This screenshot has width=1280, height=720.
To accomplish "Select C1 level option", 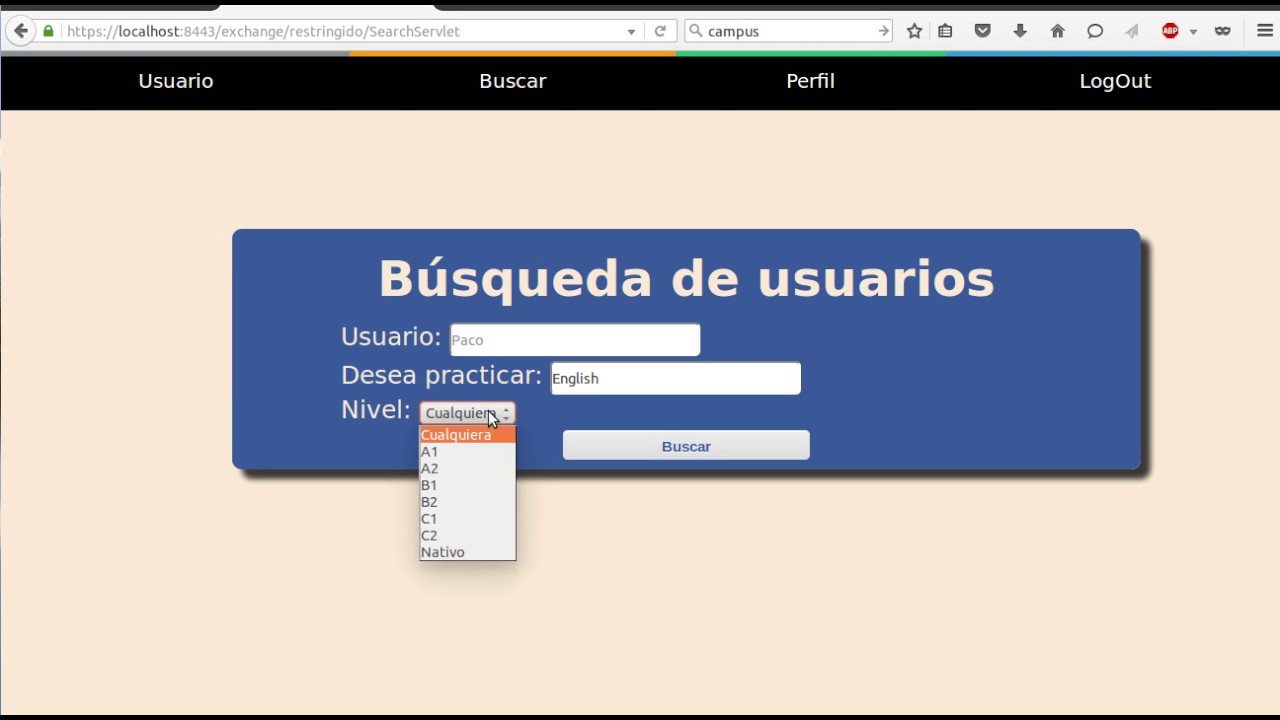I will point(467,519).
